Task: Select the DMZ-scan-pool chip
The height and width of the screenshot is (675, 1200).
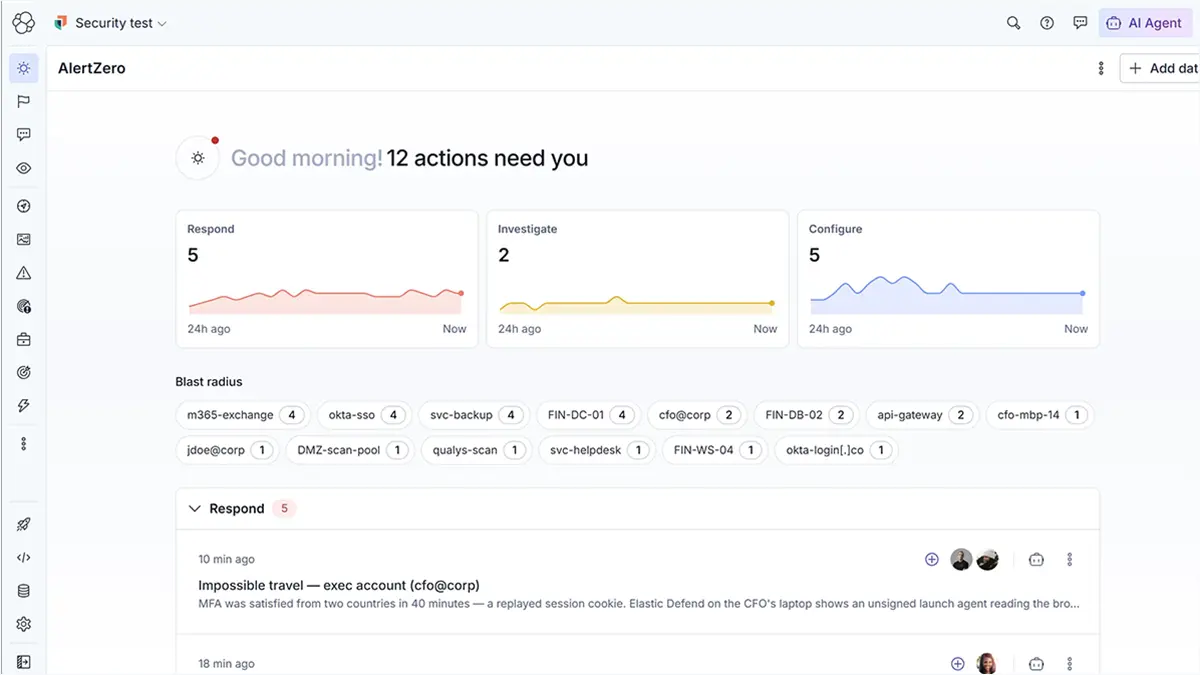Action: coord(349,450)
